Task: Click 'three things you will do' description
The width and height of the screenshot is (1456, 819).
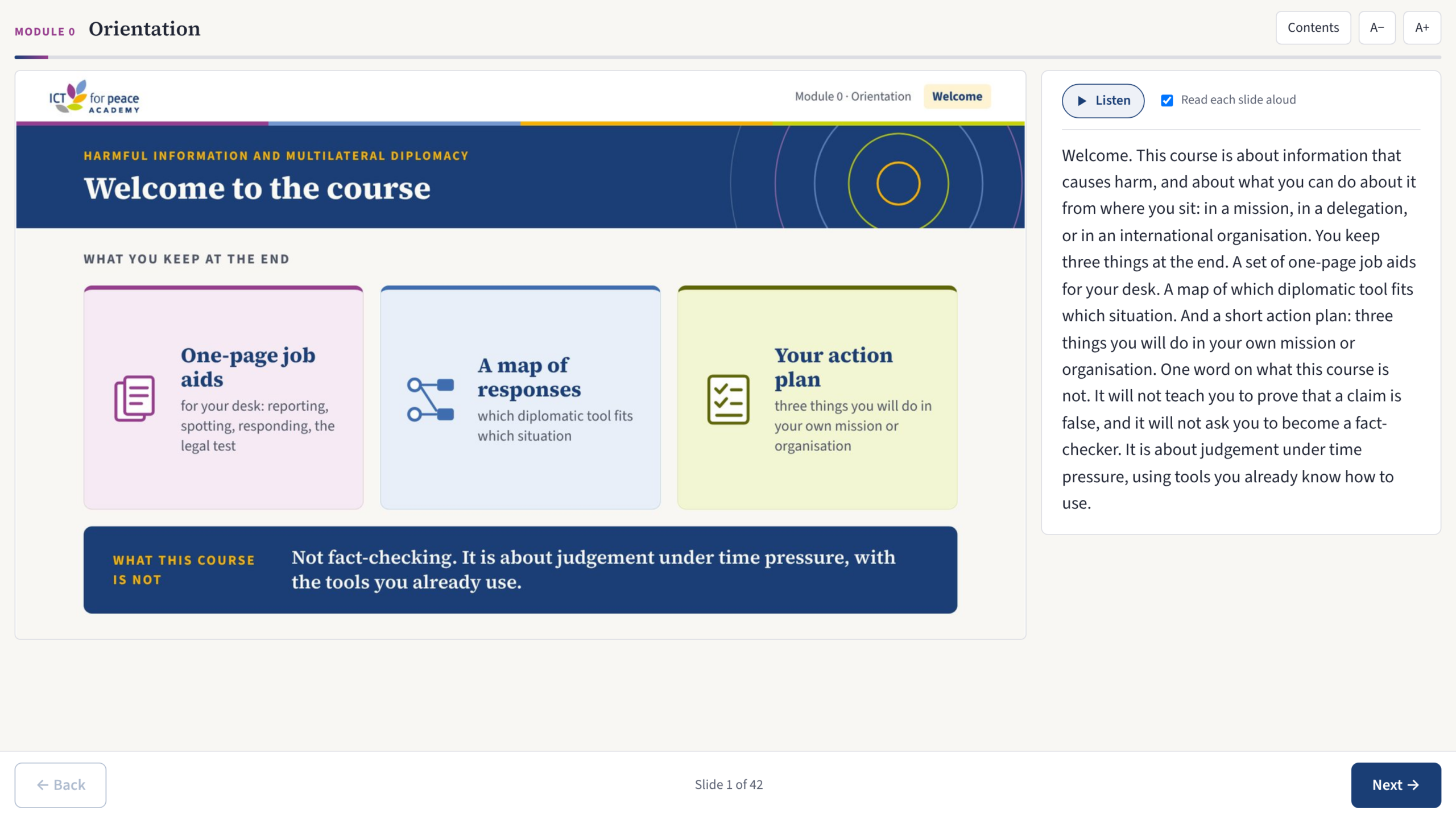Action: point(853,425)
